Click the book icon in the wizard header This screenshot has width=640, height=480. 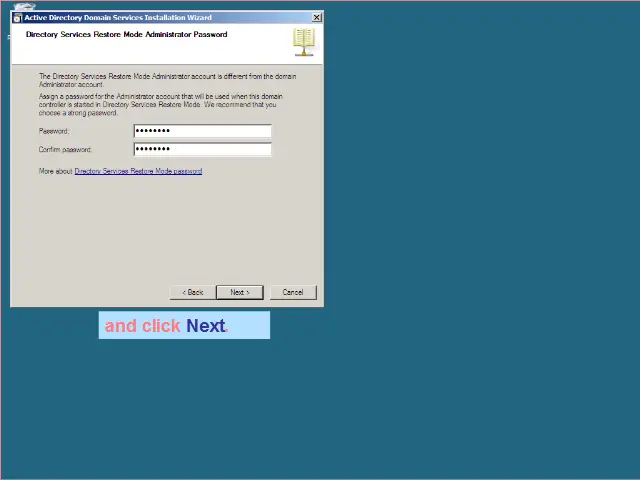tap(304, 42)
